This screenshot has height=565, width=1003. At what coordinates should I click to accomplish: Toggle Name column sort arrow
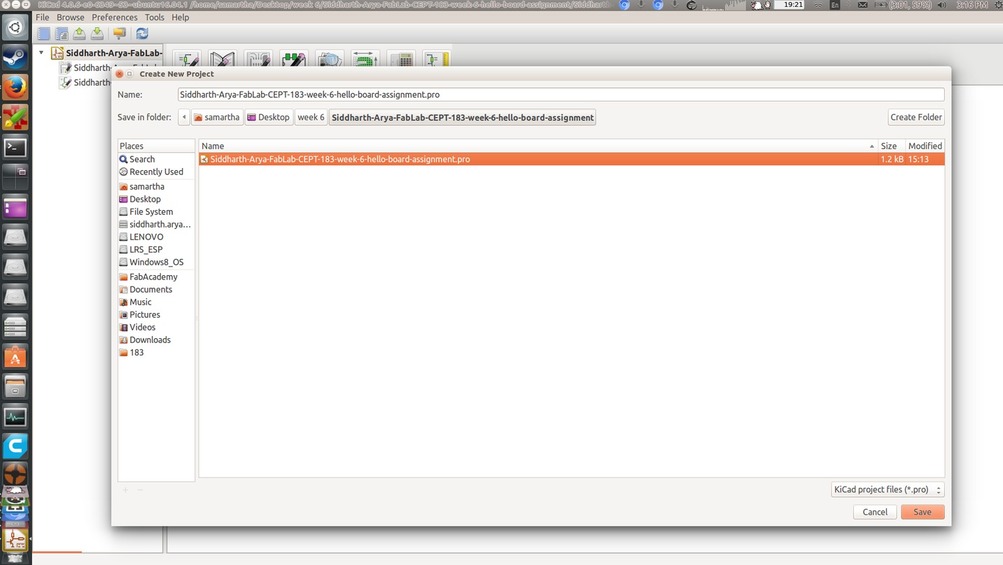click(871, 147)
